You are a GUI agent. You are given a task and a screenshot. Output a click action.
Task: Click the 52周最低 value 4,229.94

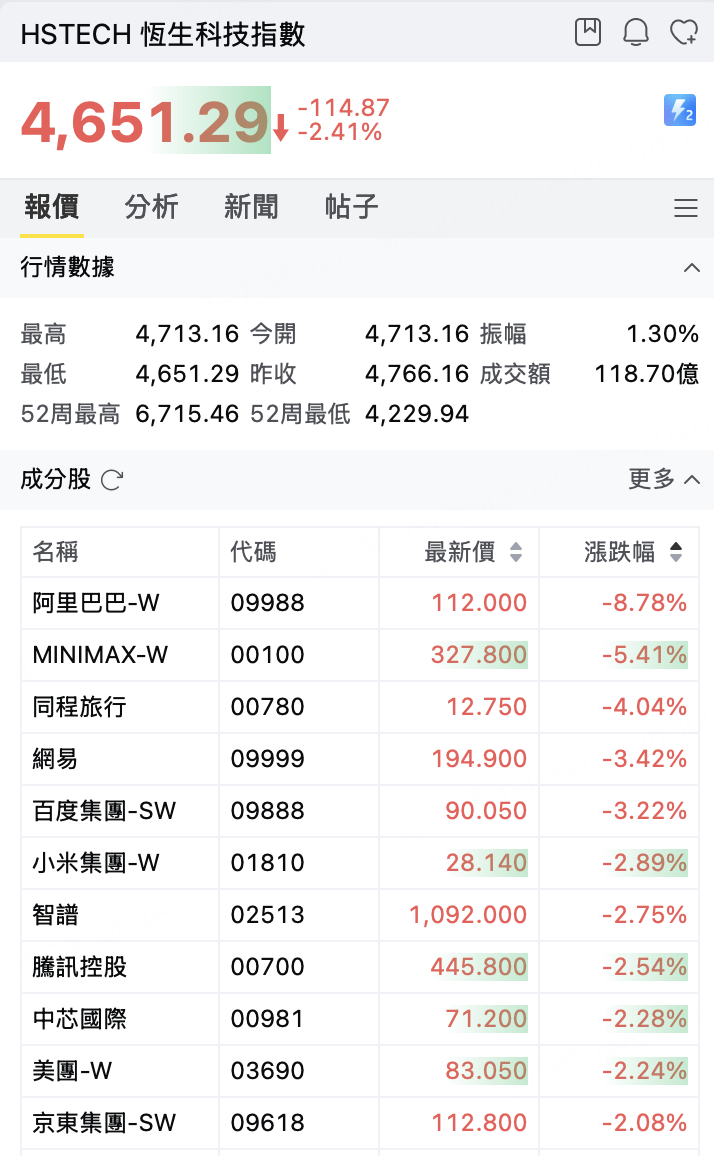click(417, 414)
